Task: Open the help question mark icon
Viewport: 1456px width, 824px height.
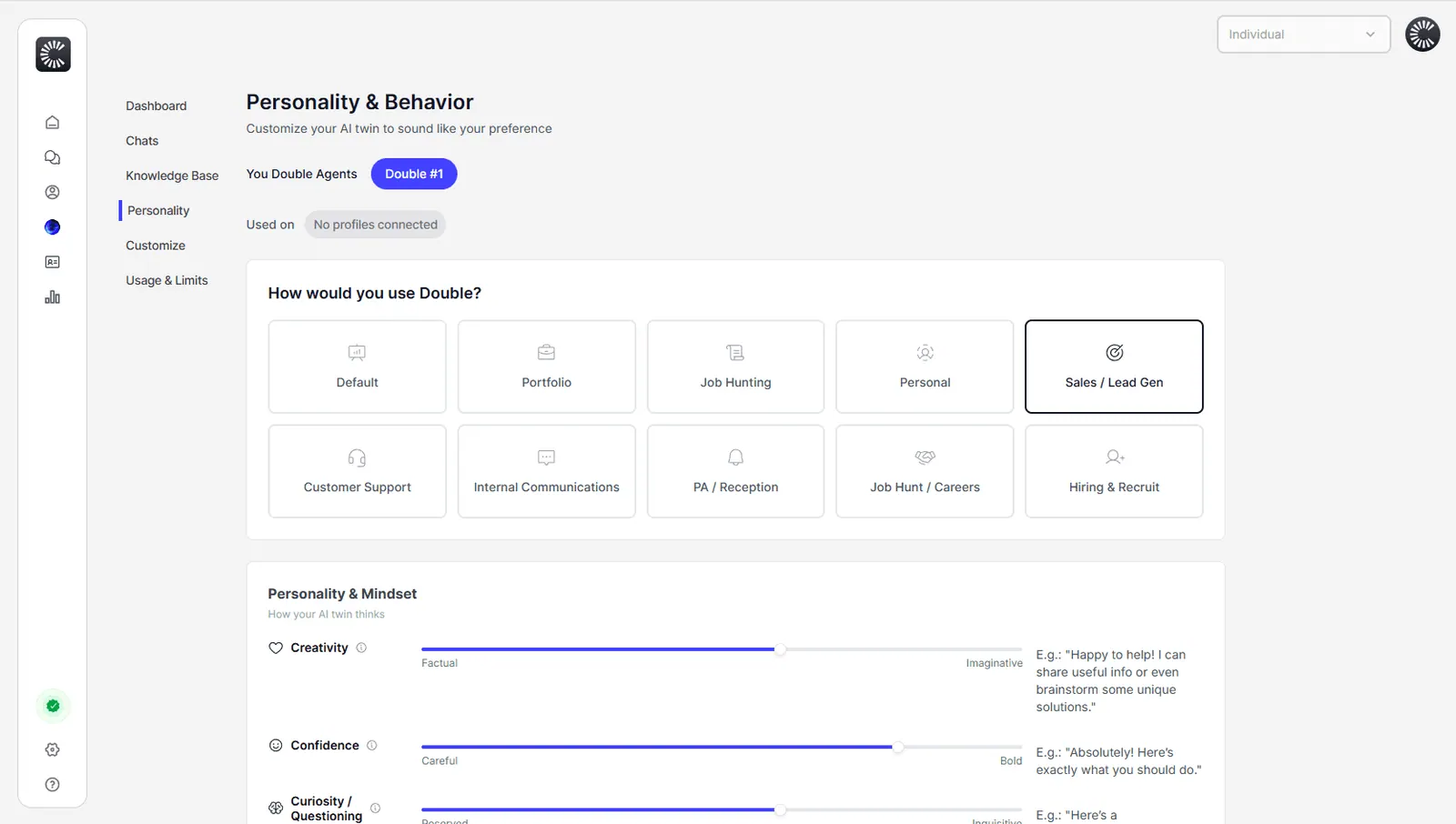Action: tap(53, 785)
